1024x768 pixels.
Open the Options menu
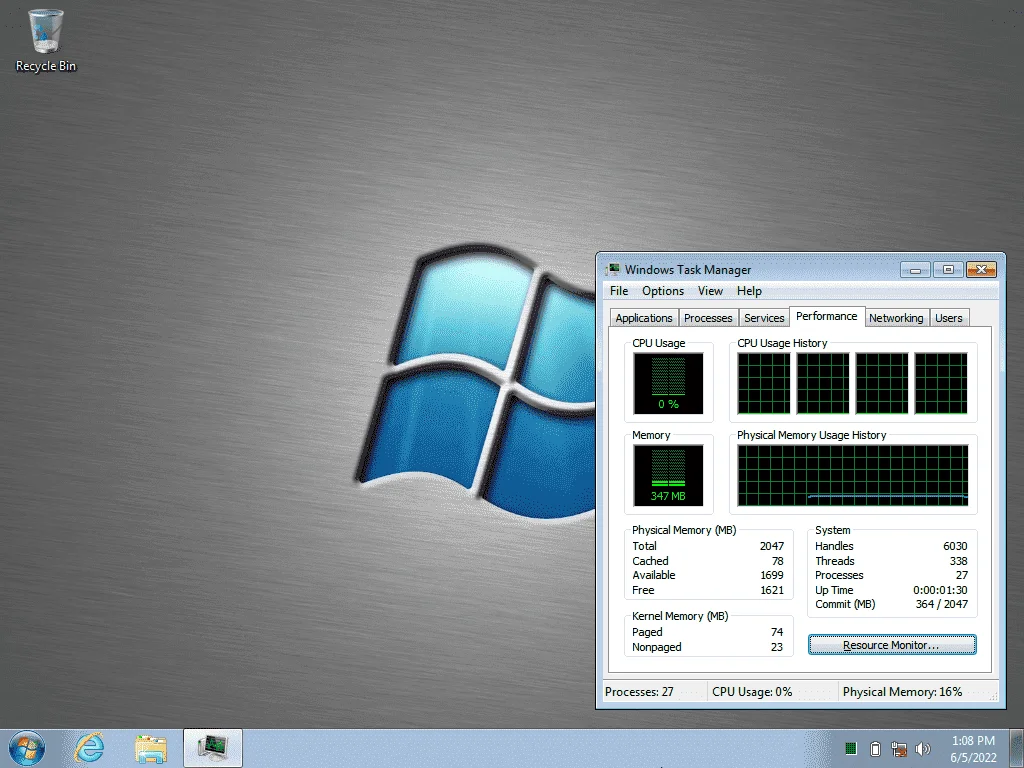pyautogui.click(x=663, y=291)
